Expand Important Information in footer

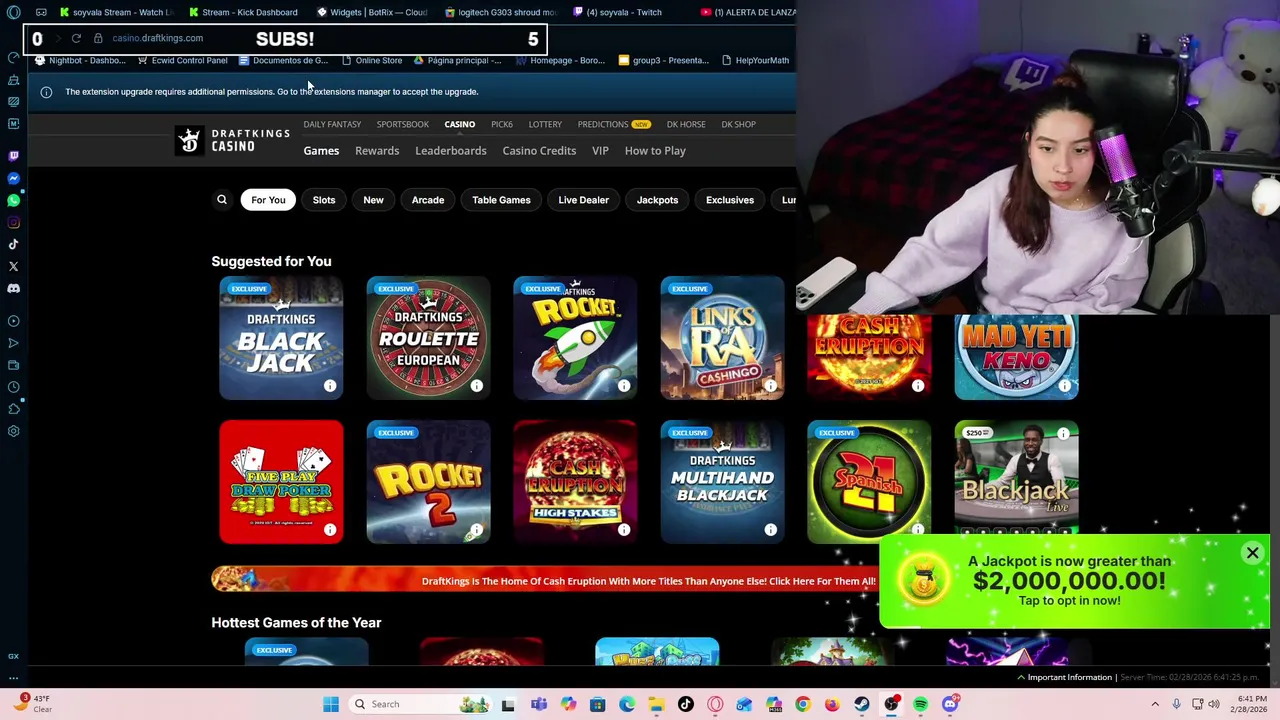[1065, 678]
